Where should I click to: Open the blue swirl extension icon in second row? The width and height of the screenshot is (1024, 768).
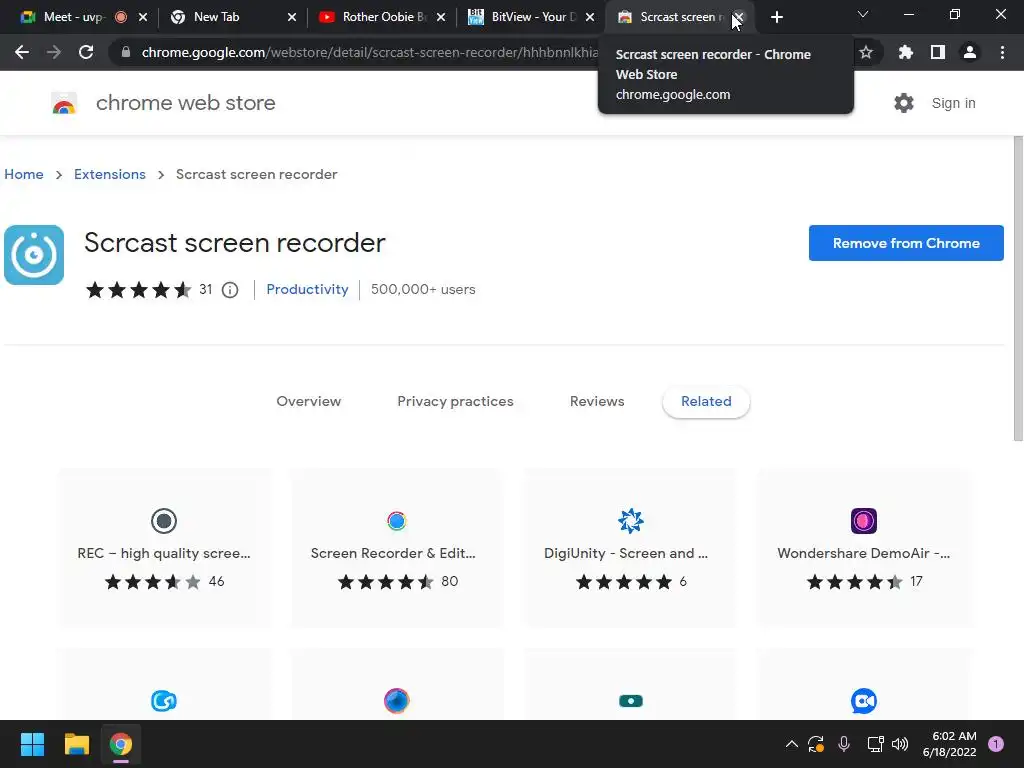pos(164,701)
